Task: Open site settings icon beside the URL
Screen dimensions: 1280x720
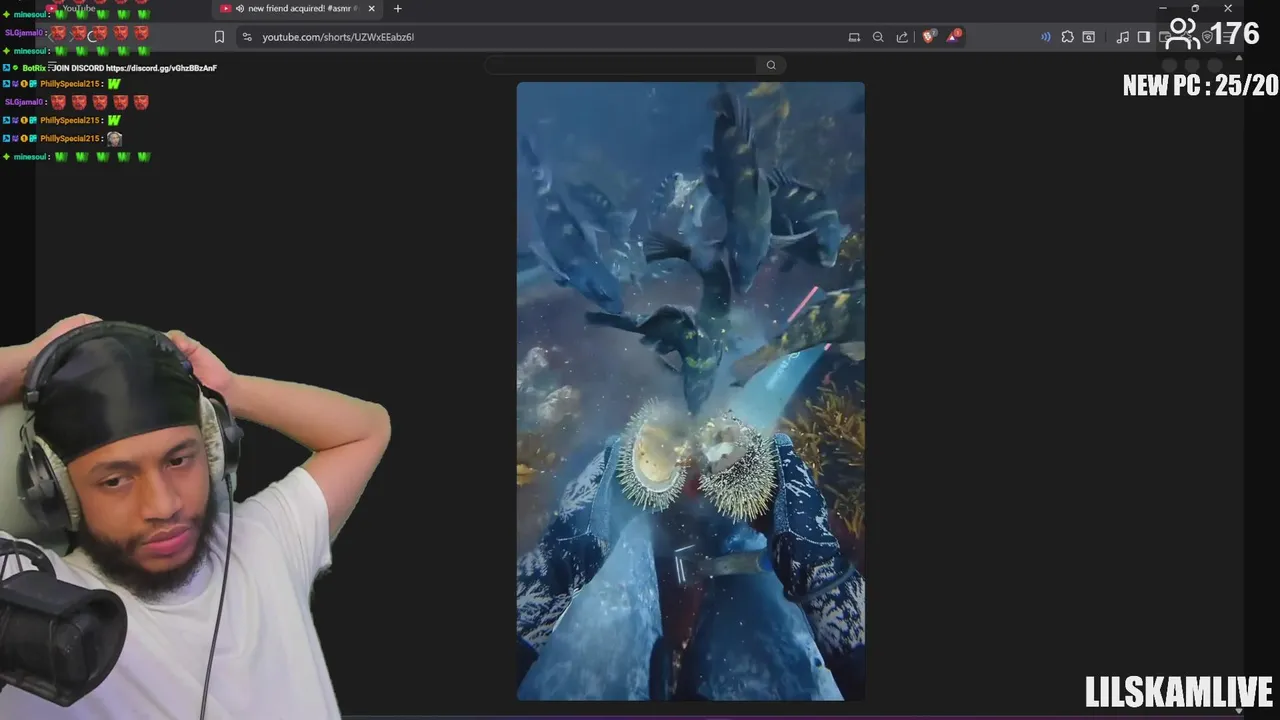Action: (x=247, y=37)
